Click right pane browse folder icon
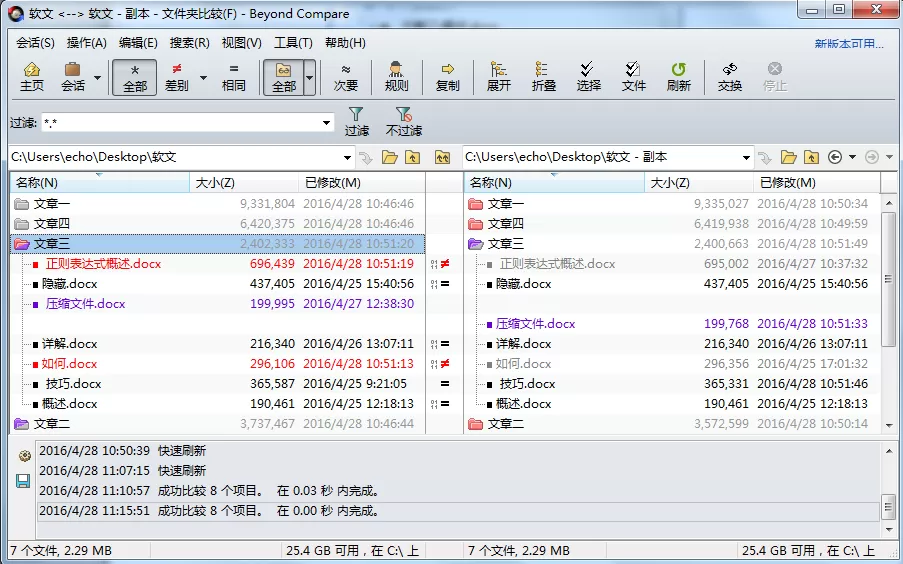Screen dimensions: 903x564 (x=788, y=157)
